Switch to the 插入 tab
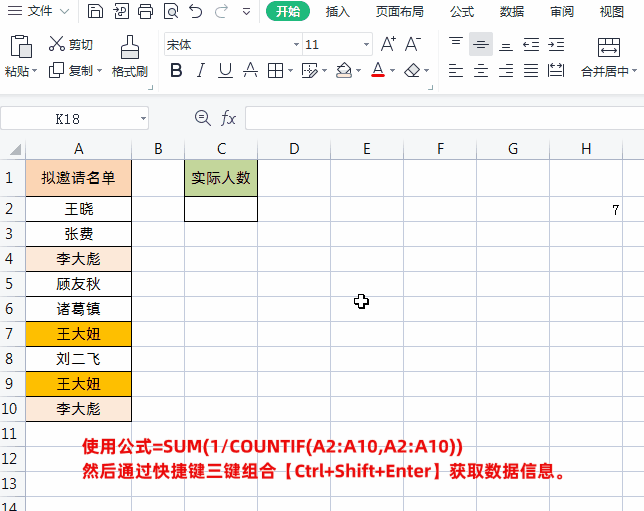Image resolution: width=644 pixels, height=511 pixels. click(x=338, y=12)
